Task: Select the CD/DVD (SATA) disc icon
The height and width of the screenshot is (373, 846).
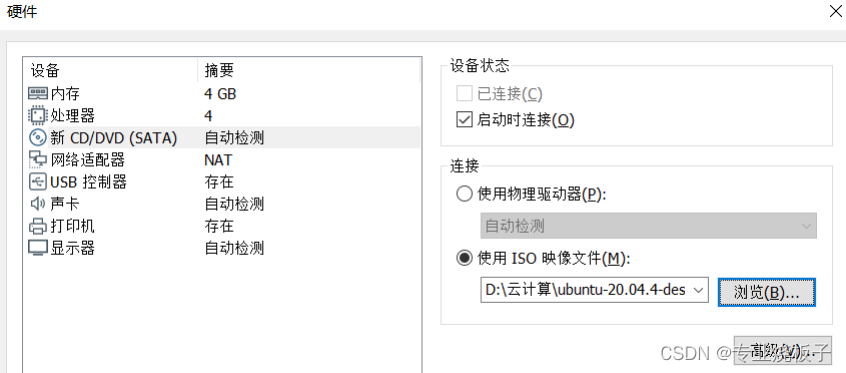Action: [x=38, y=138]
